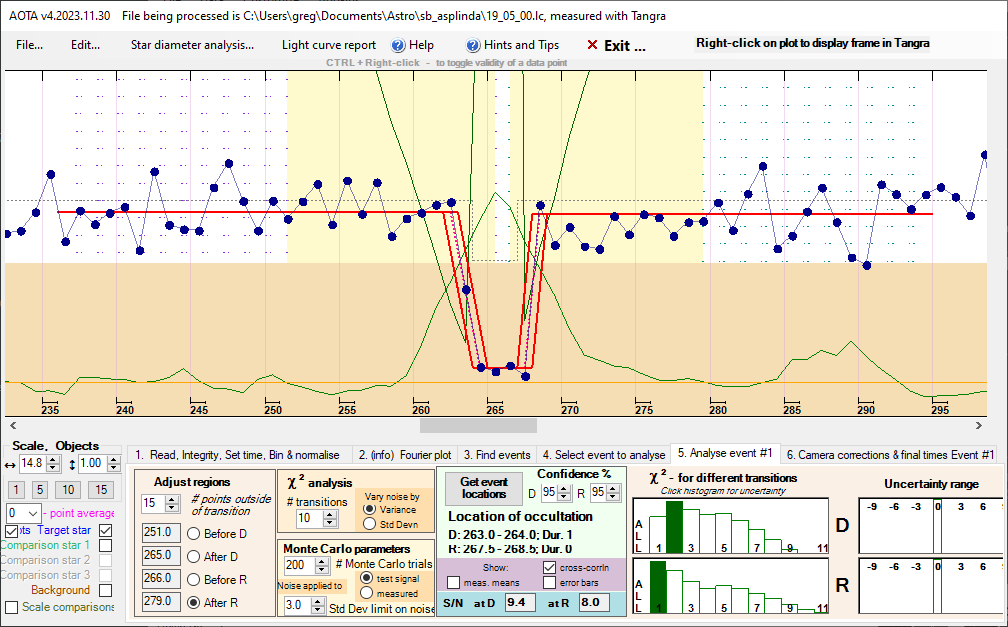Click the Get event locations button
The width and height of the screenshot is (1008, 627).
pos(484,488)
